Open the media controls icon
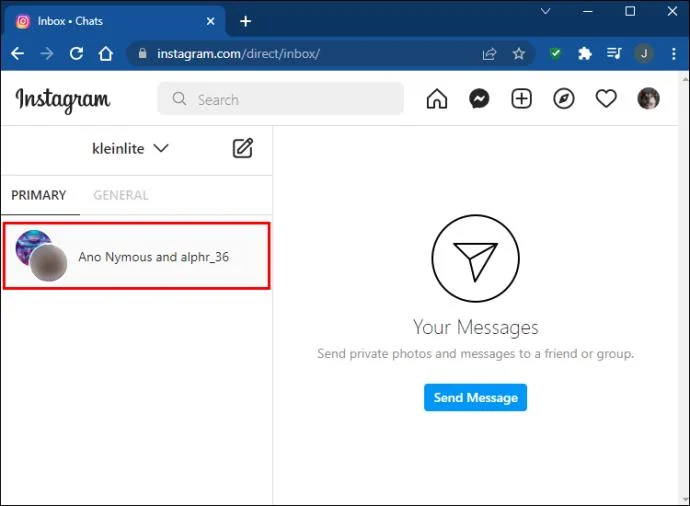This screenshot has width=690, height=506. [x=614, y=54]
